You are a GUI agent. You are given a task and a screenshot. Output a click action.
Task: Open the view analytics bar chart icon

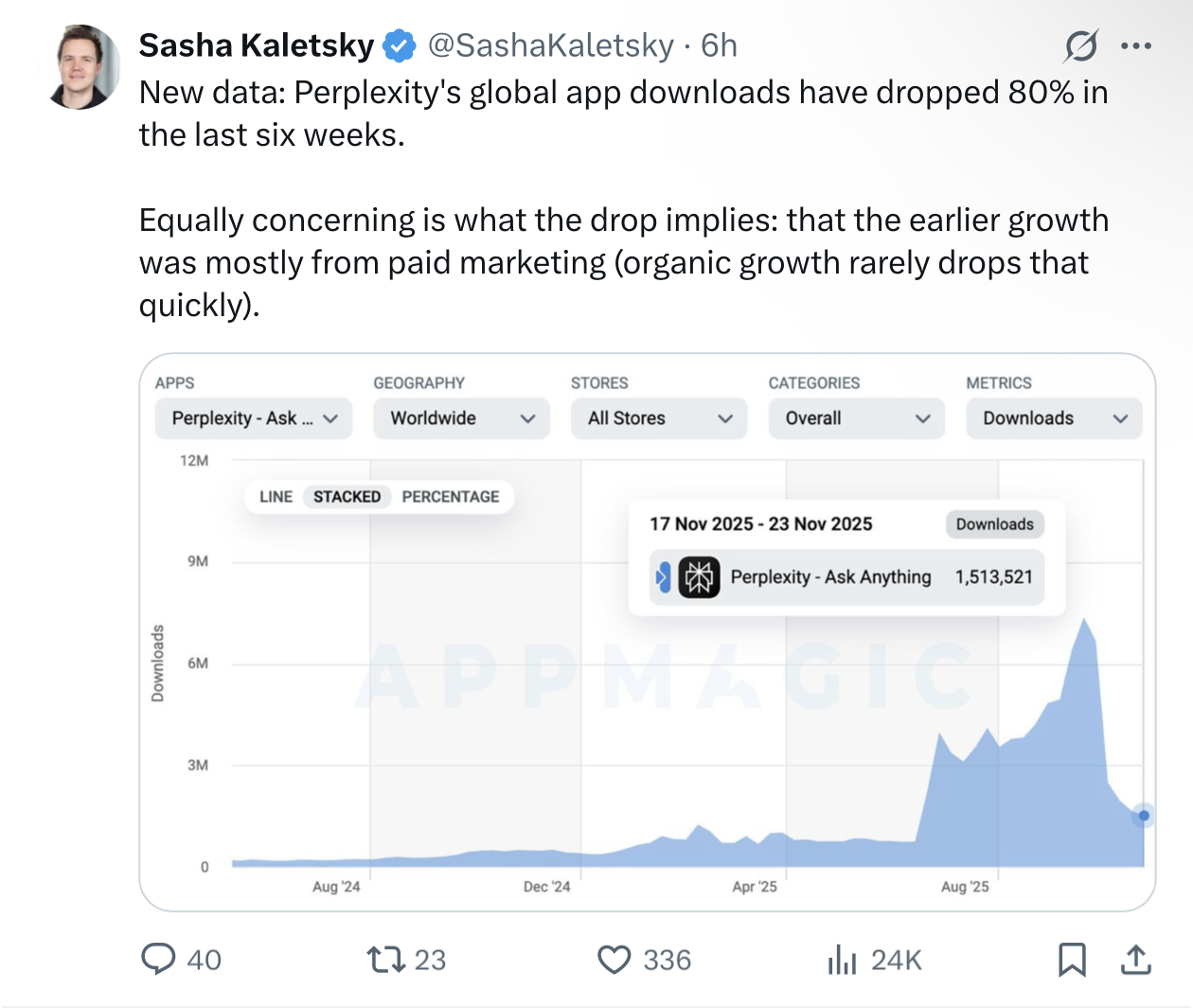pos(842,960)
